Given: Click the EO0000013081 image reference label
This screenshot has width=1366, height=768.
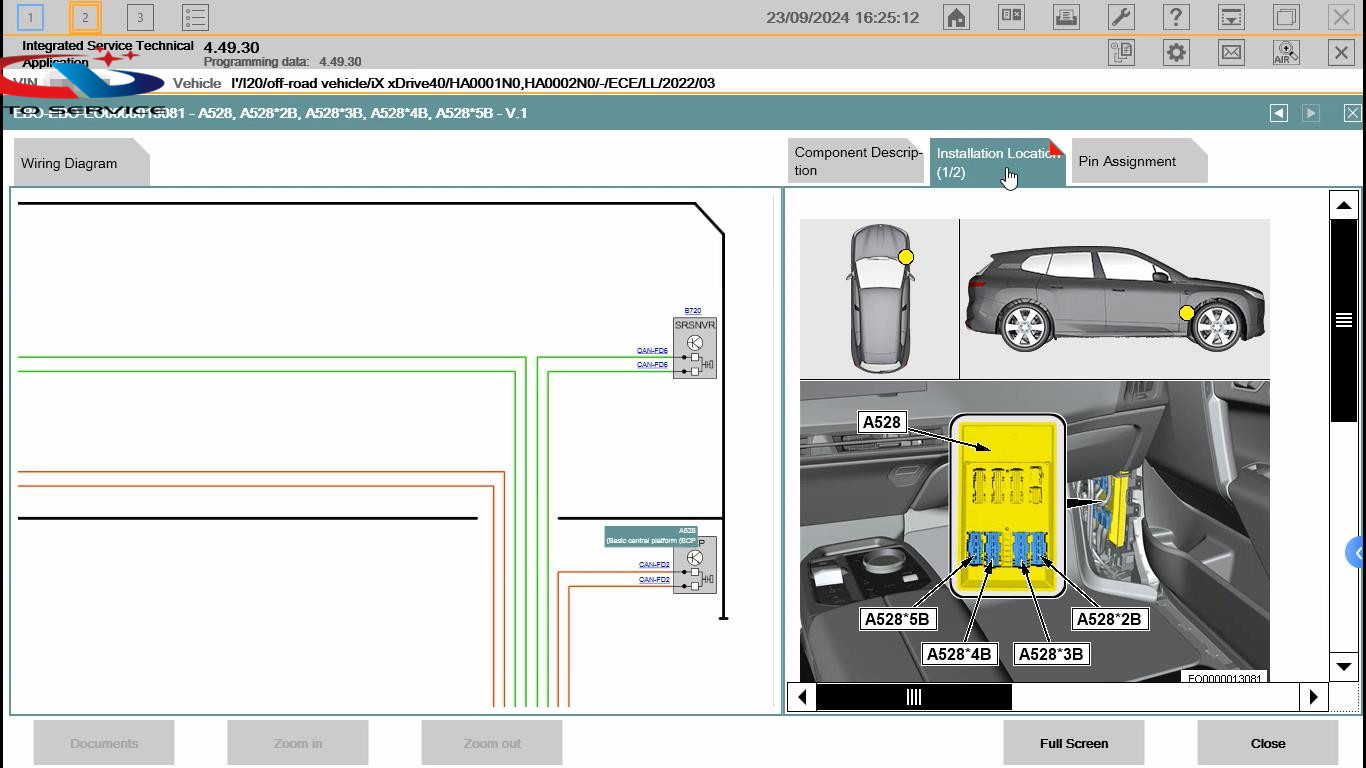Looking at the screenshot, I should pyautogui.click(x=1224, y=677).
